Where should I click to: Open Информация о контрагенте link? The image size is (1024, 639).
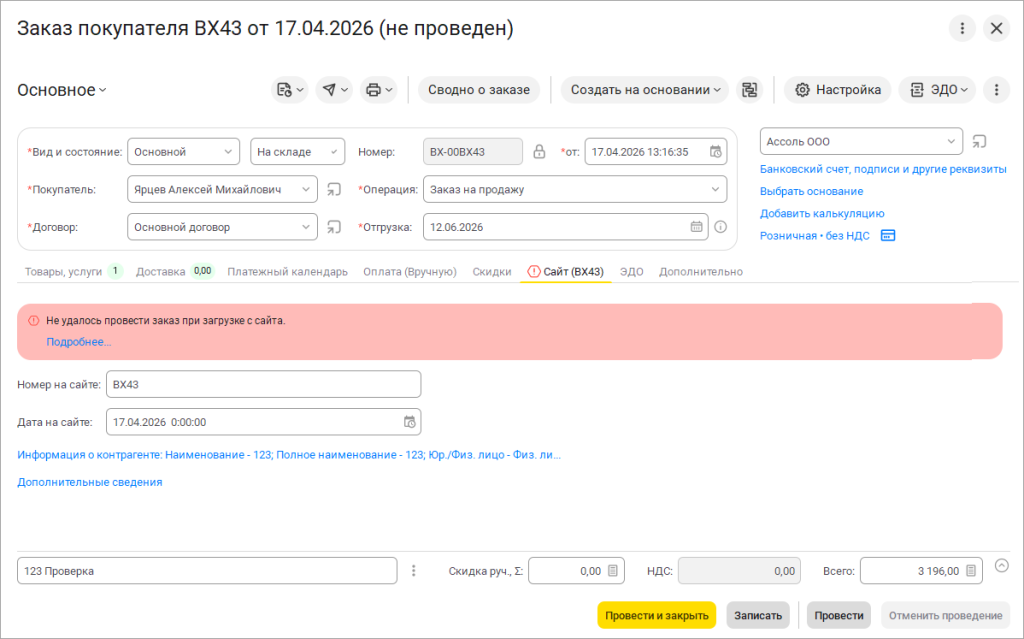[289, 455]
